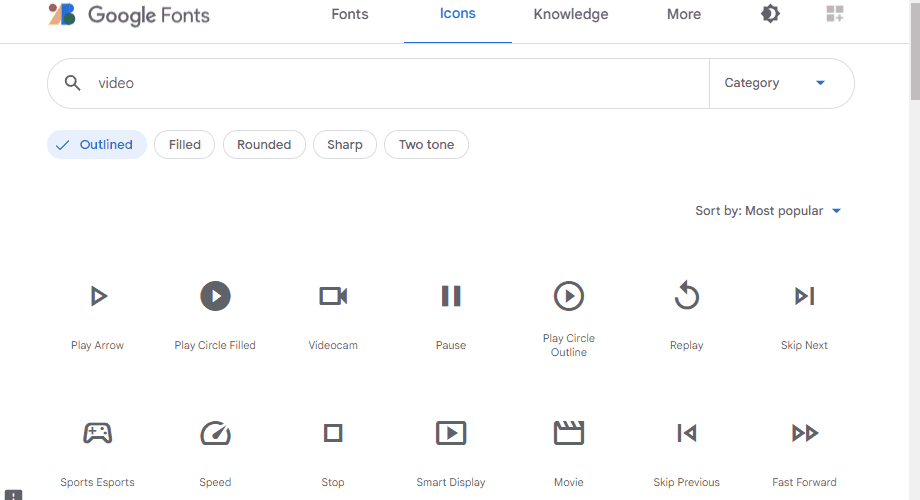Click into the search field containing video
The height and width of the screenshot is (500, 920).
(x=390, y=83)
